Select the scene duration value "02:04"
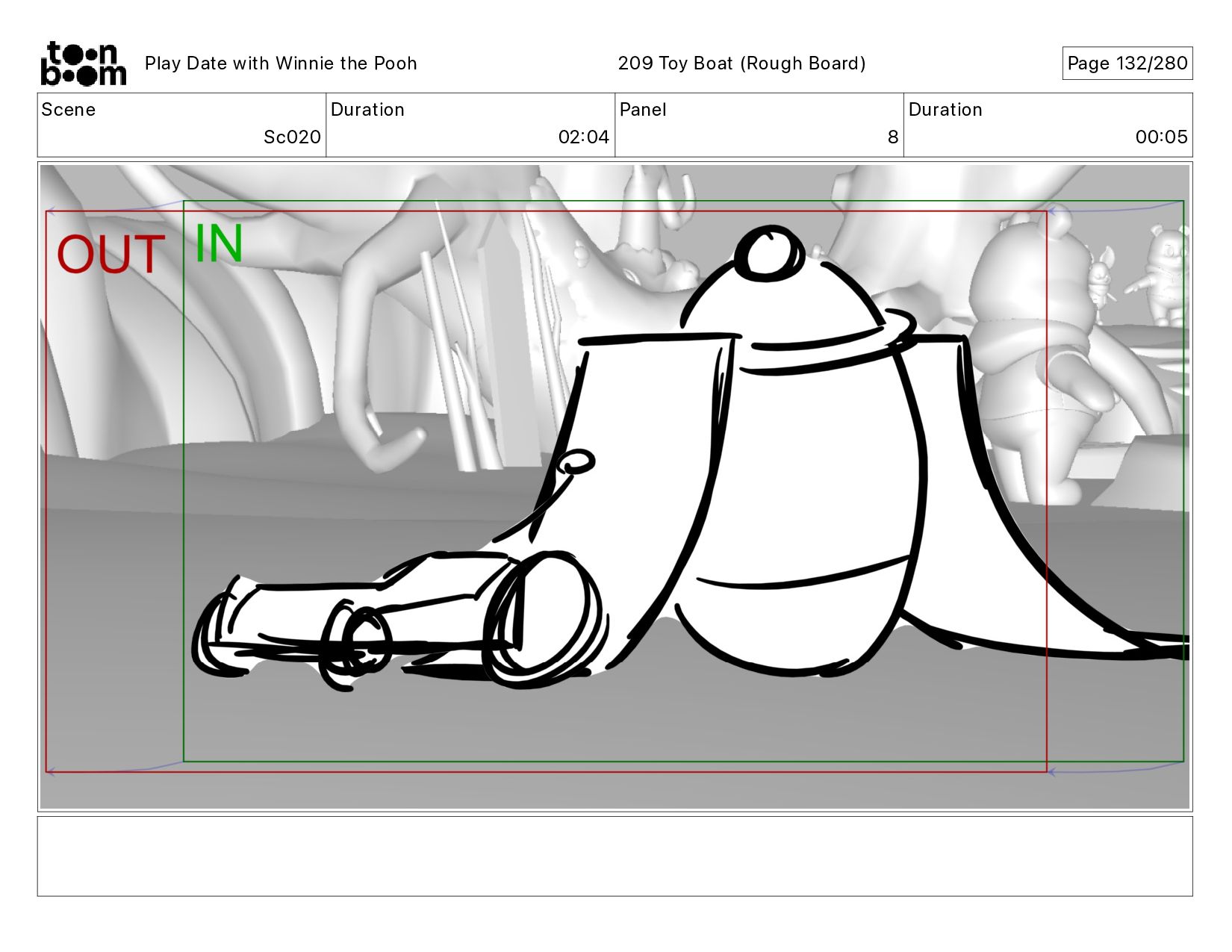Screen dimensions: 1232x952 pyautogui.click(x=583, y=137)
